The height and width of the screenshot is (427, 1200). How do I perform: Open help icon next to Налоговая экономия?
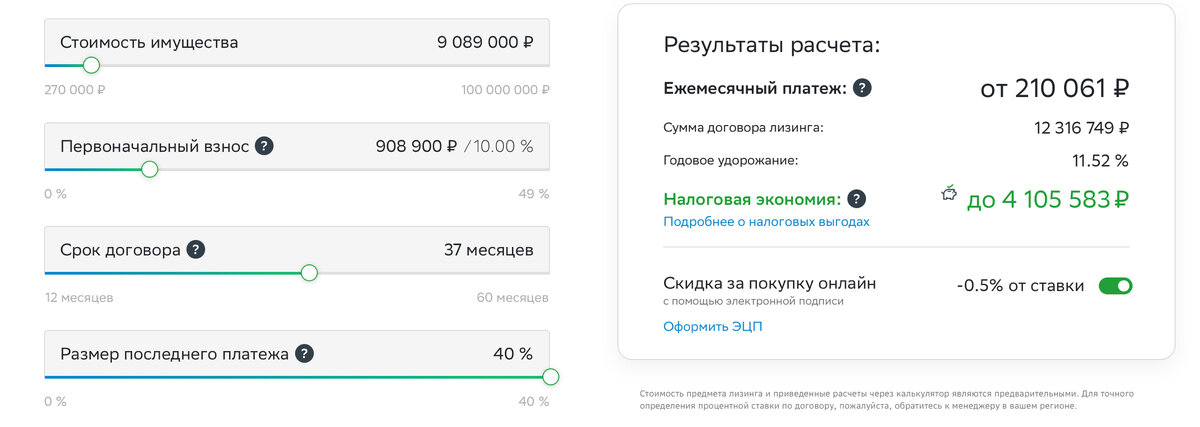857,199
